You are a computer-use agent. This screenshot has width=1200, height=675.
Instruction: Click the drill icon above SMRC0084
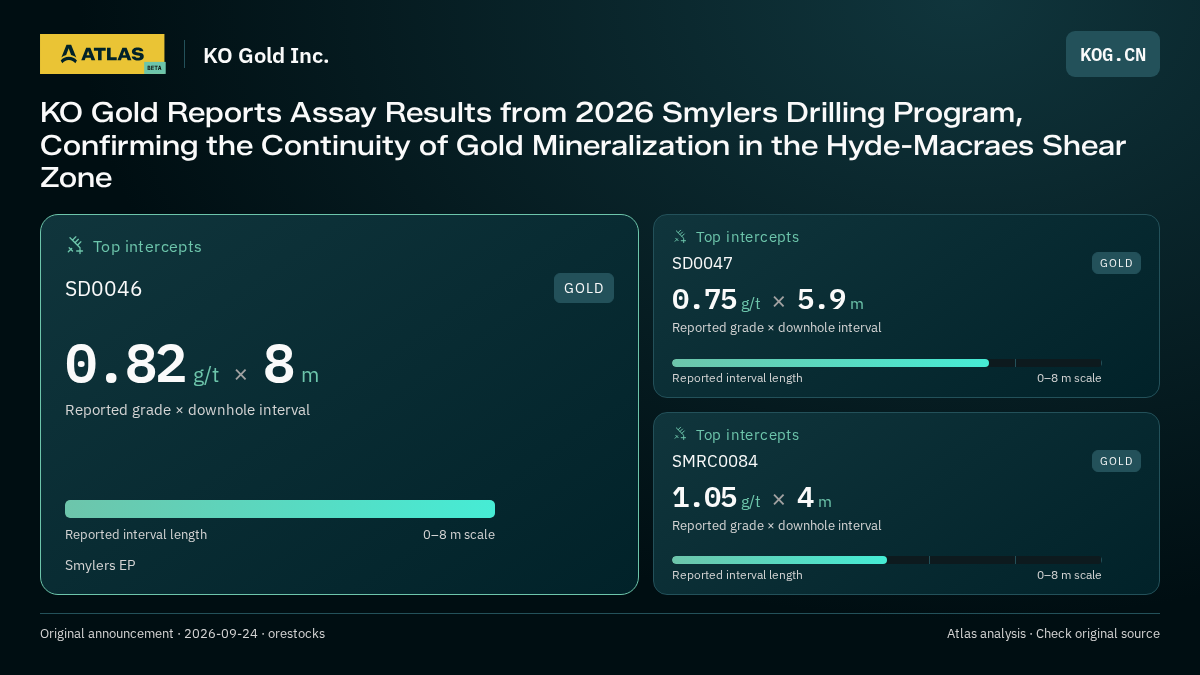tap(680, 434)
